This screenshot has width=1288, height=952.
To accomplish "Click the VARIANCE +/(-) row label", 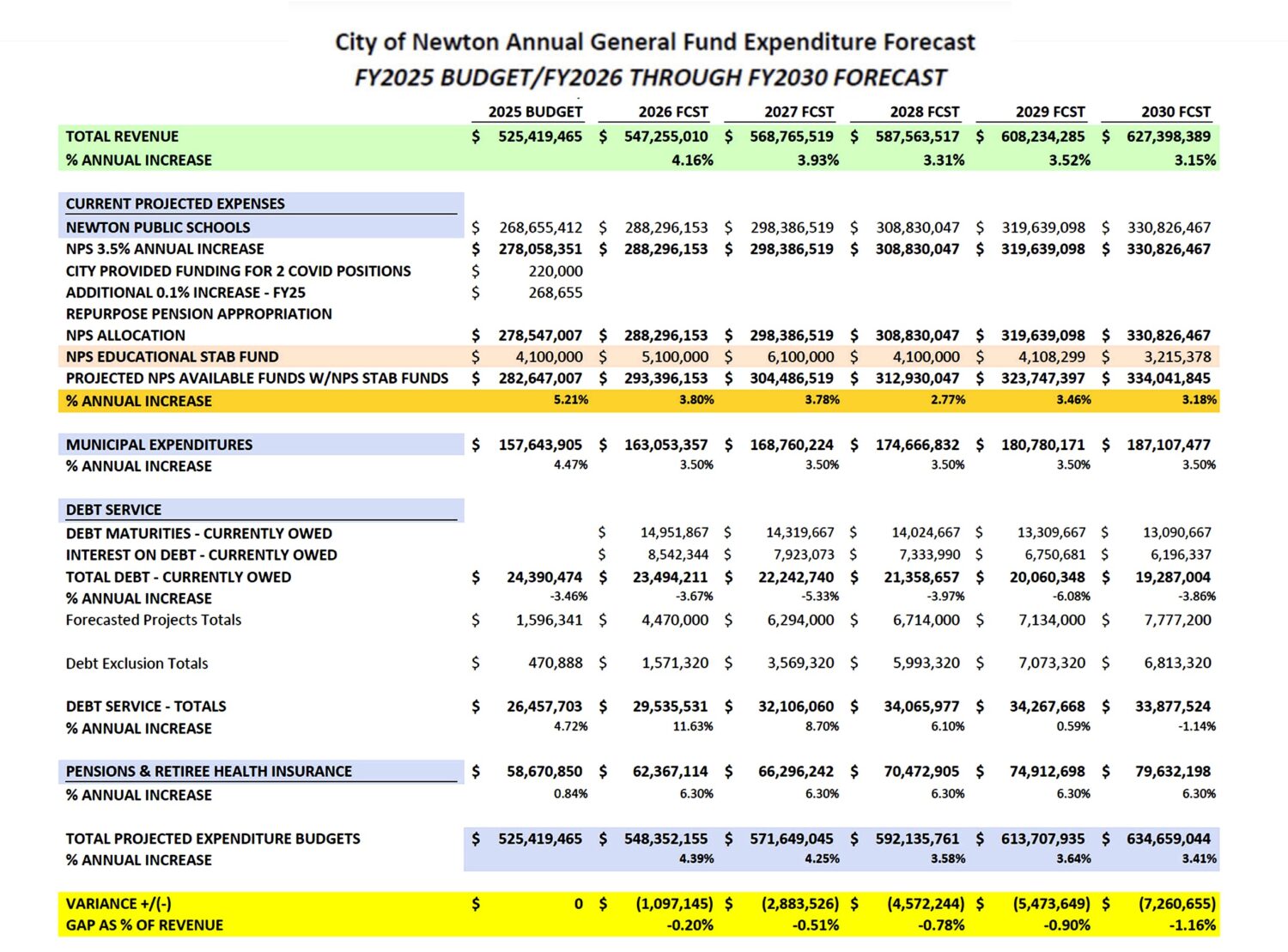I will click(x=118, y=904).
